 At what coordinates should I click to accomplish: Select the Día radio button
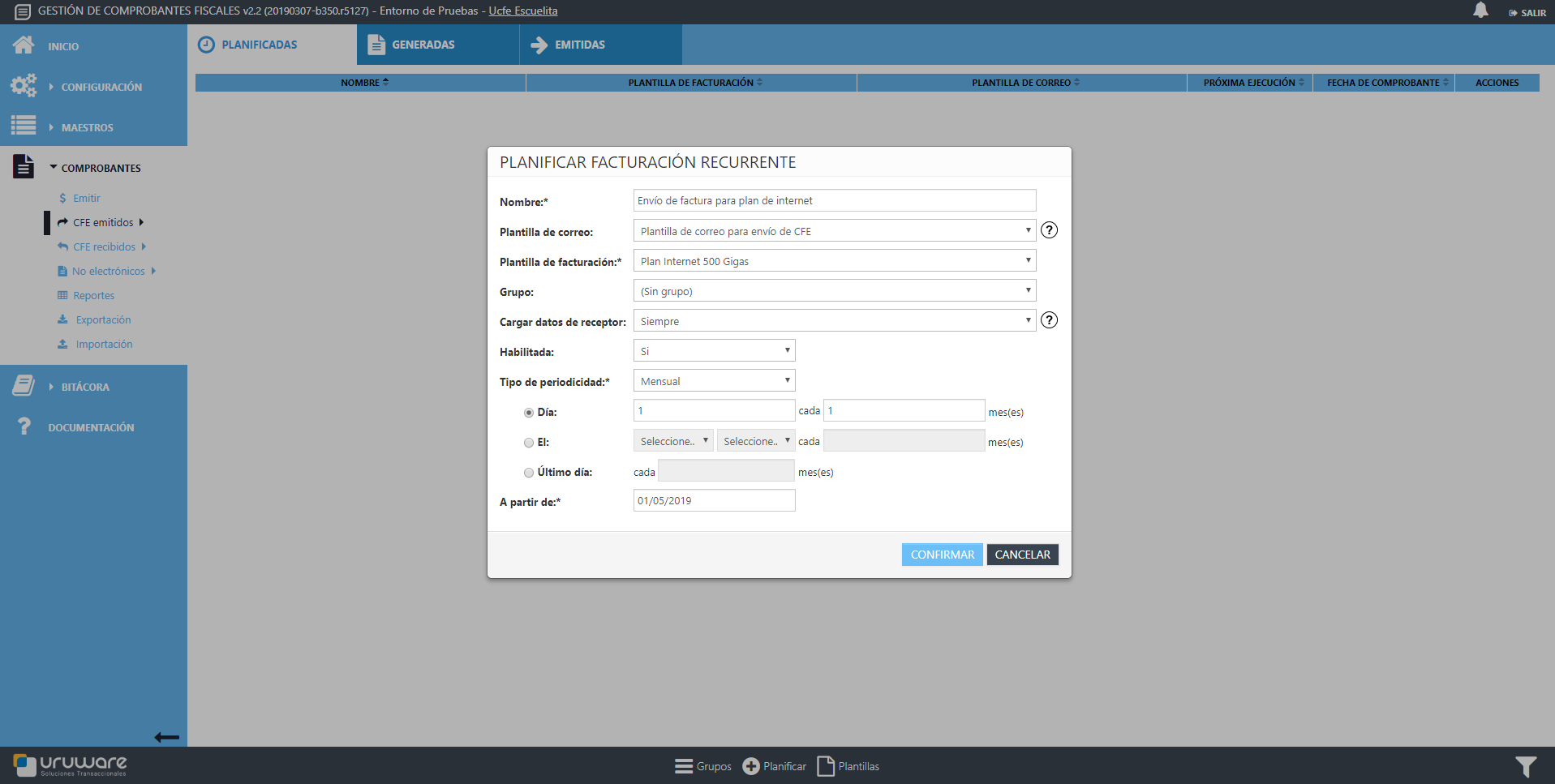(529, 413)
